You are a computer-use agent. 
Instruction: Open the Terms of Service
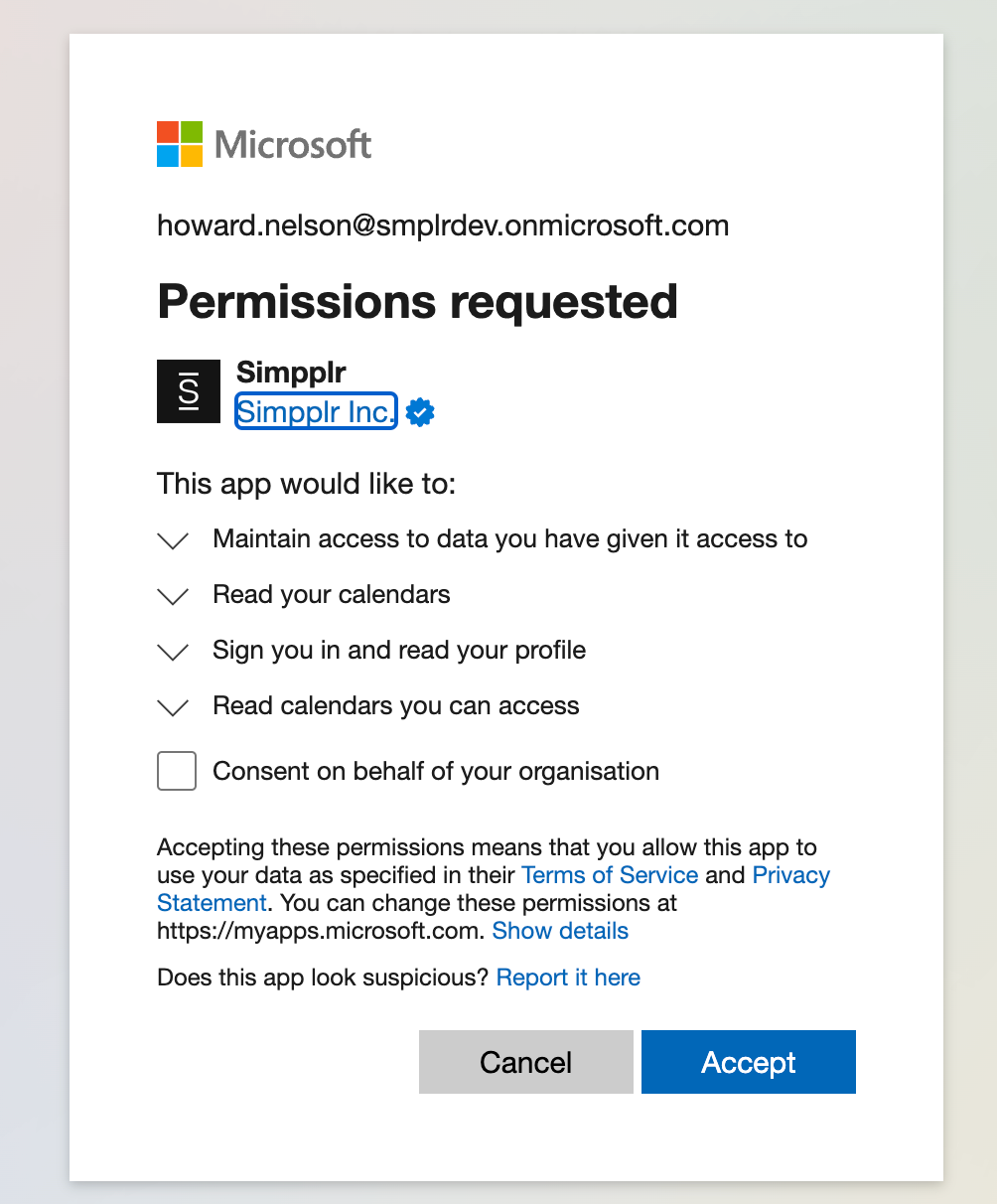click(x=609, y=875)
